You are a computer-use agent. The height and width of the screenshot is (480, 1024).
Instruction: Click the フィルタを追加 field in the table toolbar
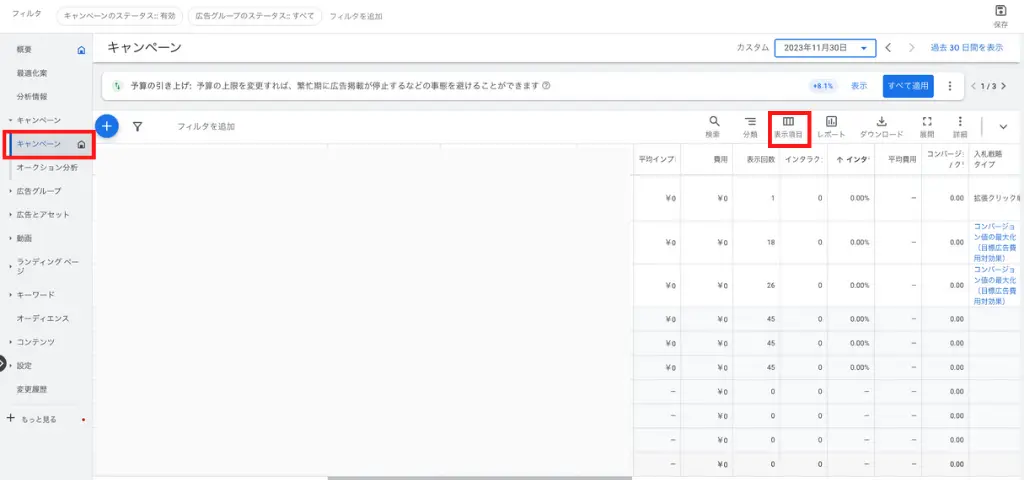click(x=206, y=127)
